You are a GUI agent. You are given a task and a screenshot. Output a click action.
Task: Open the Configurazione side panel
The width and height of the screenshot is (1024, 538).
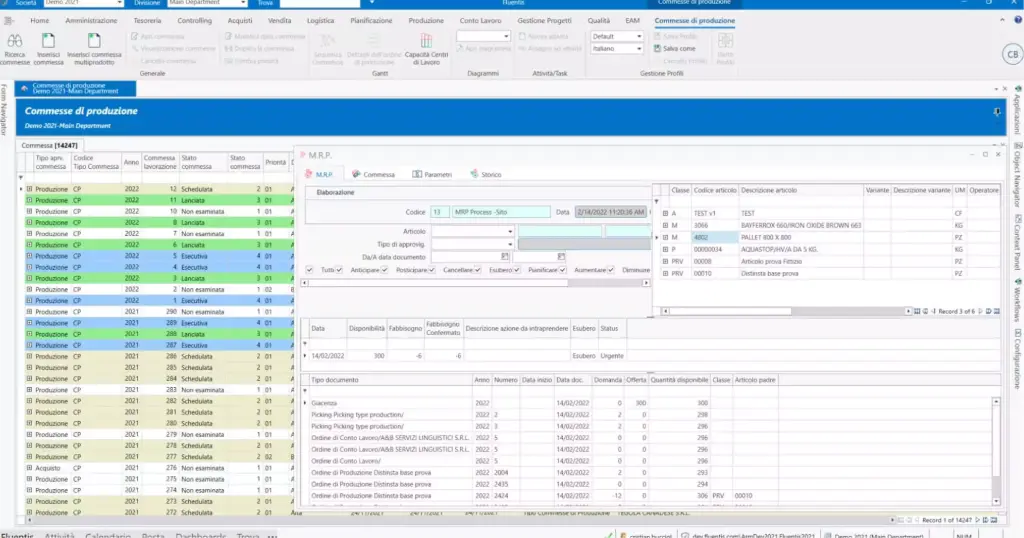[1017, 358]
